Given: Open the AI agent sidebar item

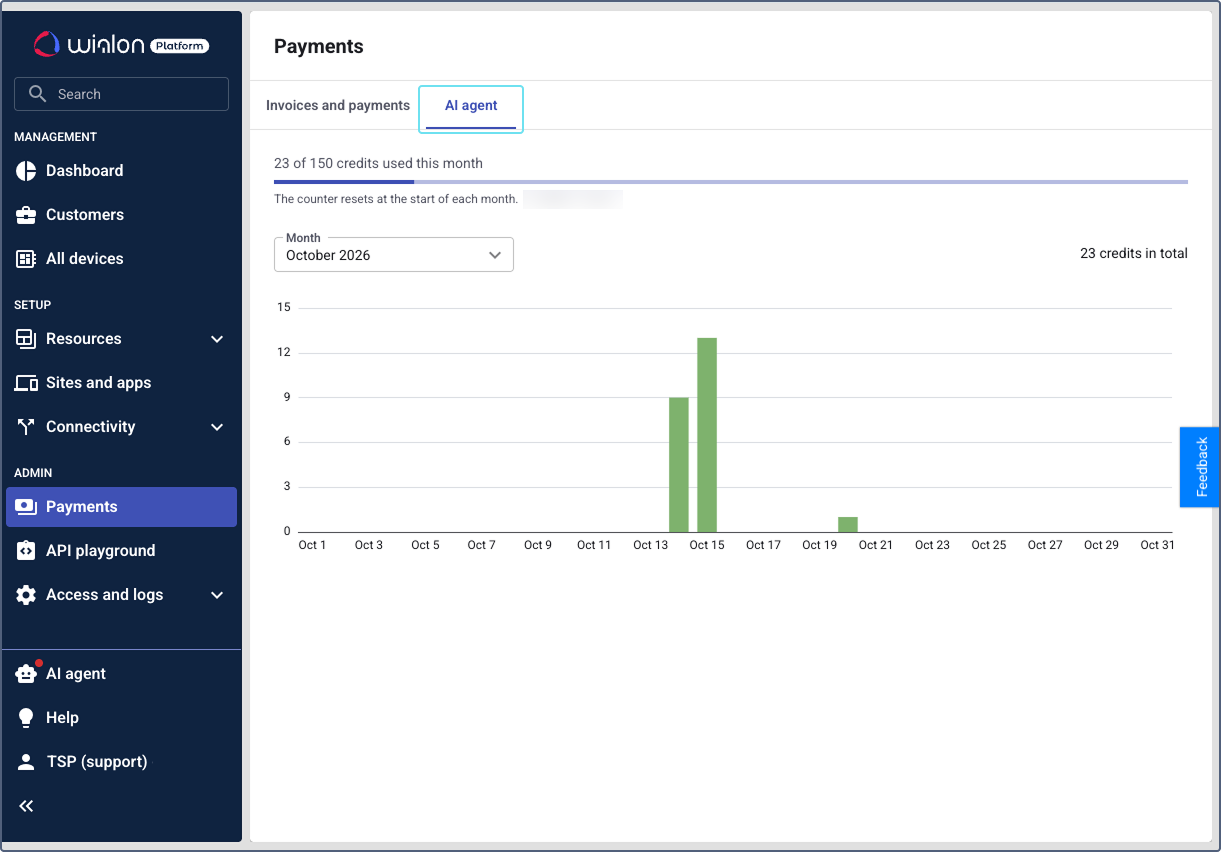Looking at the screenshot, I should coord(121,674).
